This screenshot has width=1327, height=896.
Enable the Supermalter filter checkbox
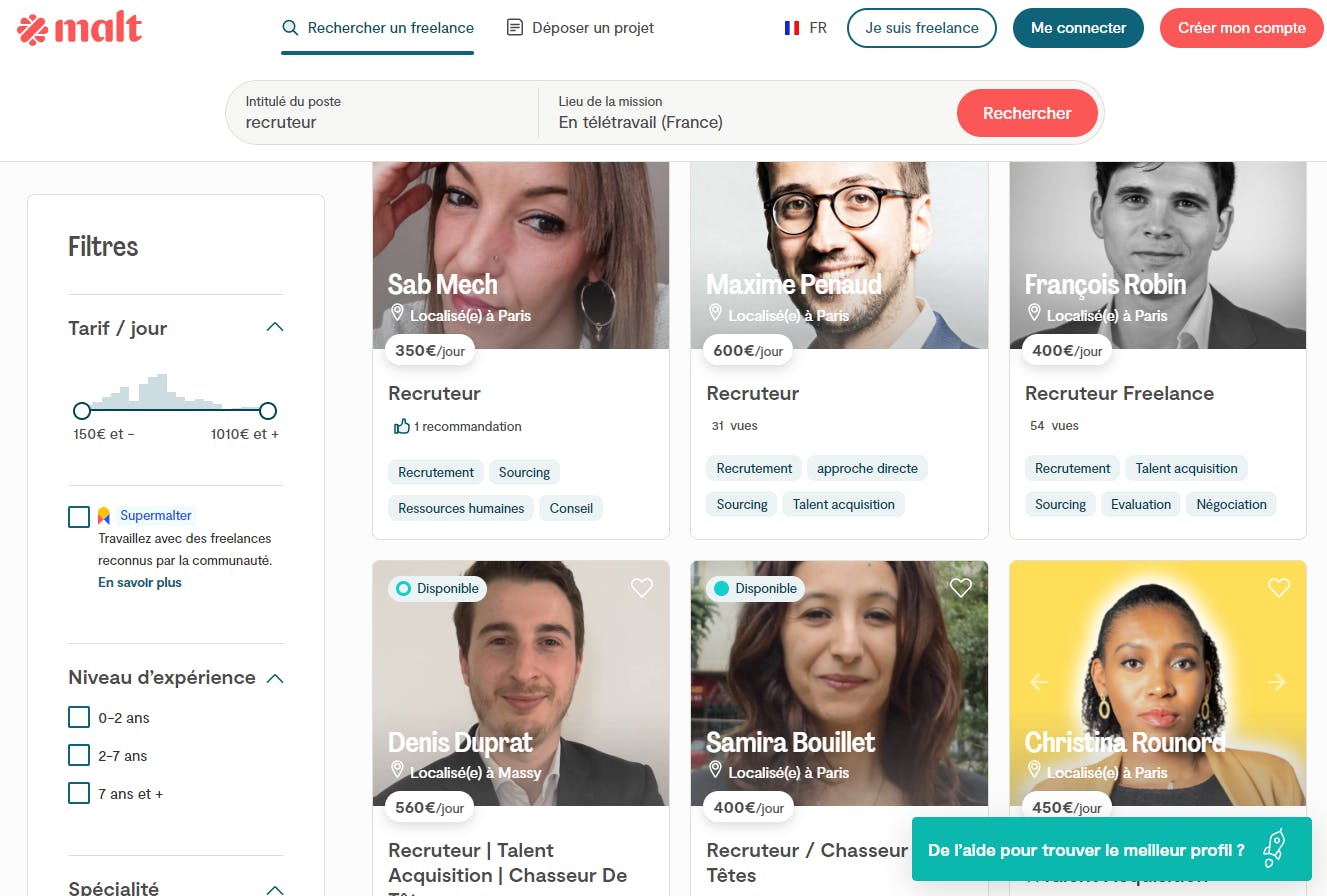[x=79, y=516]
